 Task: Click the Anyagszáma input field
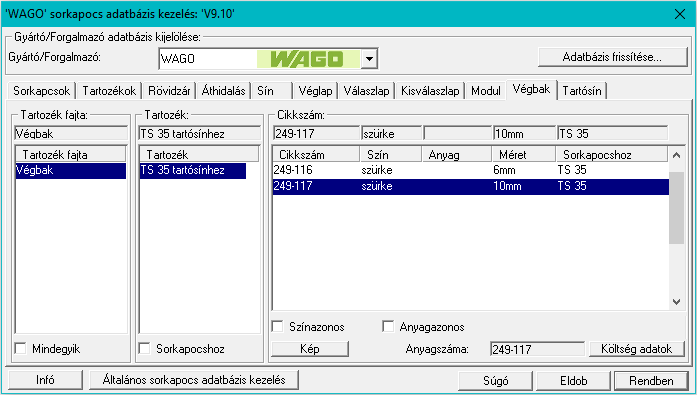click(x=537, y=349)
